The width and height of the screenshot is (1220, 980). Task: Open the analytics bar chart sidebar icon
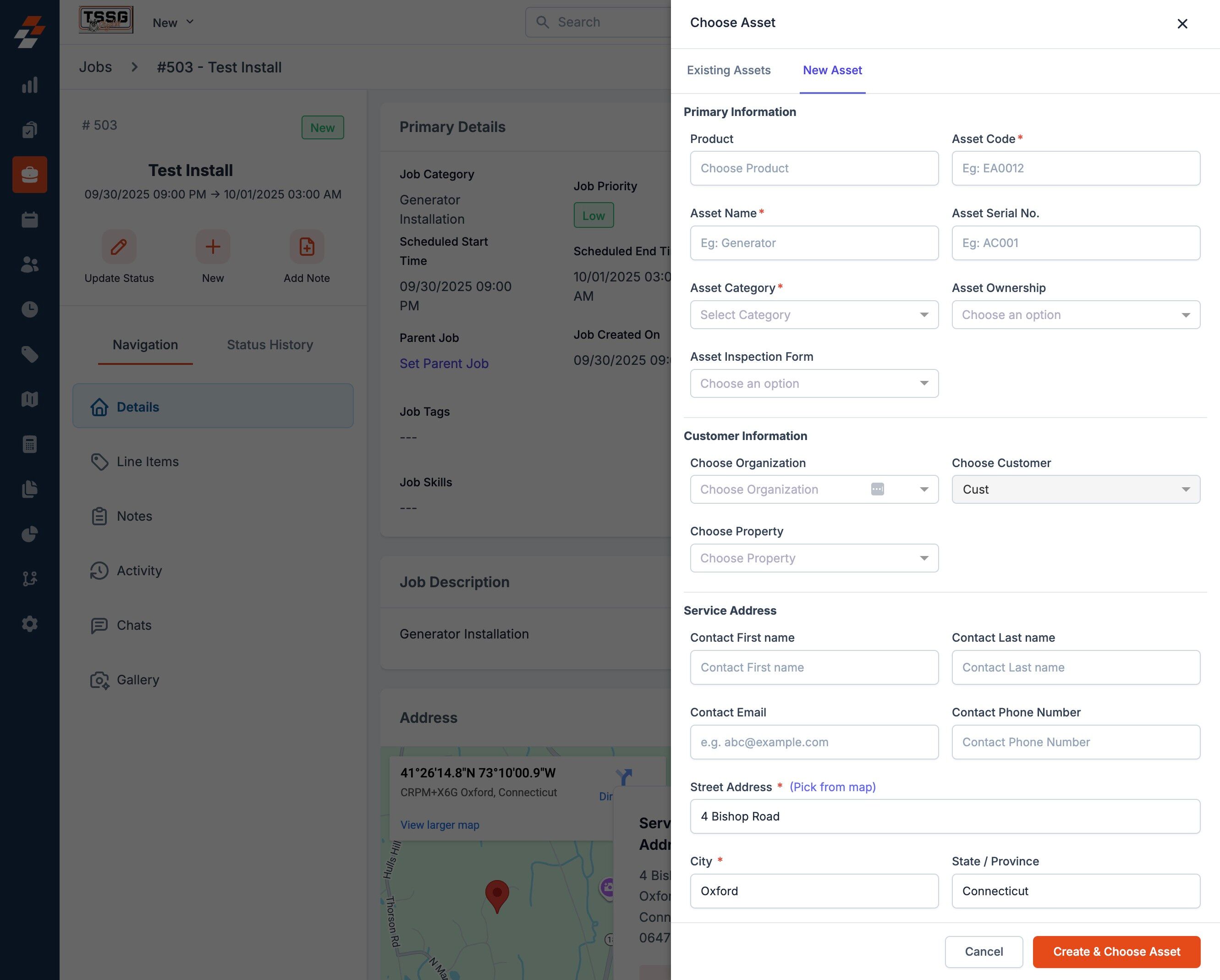(x=29, y=85)
